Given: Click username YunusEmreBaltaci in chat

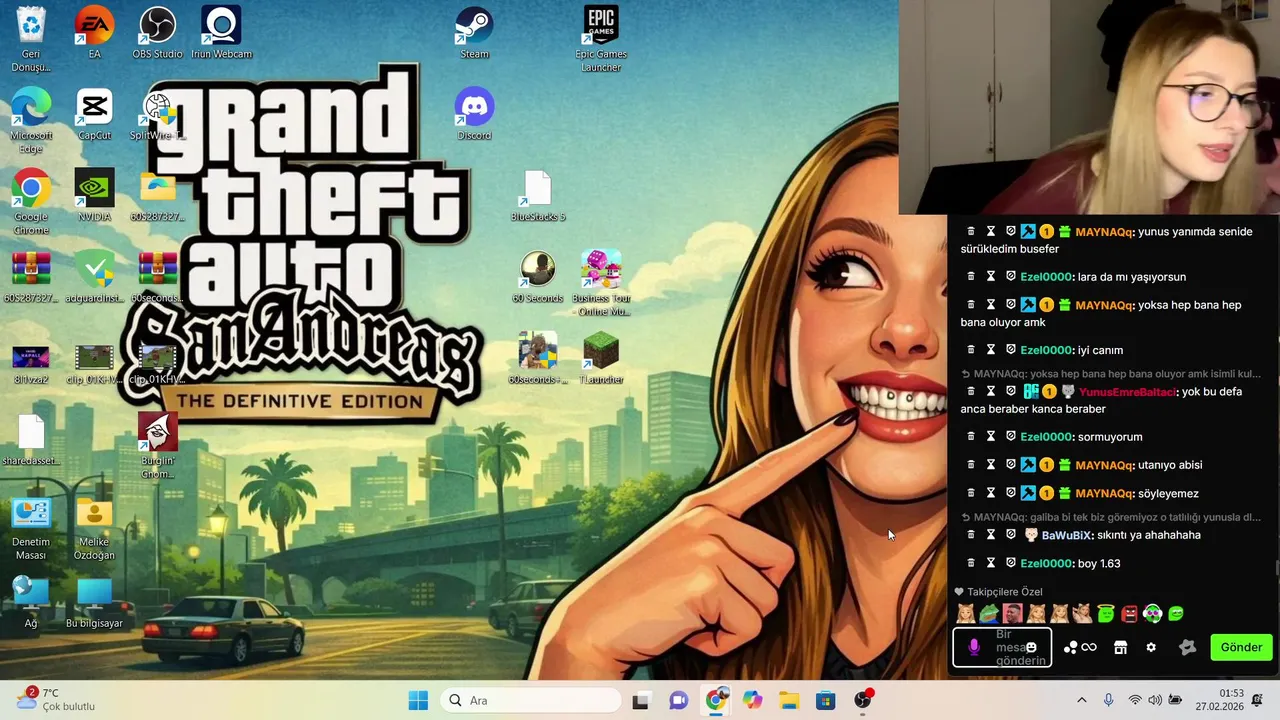Looking at the screenshot, I should coord(1127,392).
